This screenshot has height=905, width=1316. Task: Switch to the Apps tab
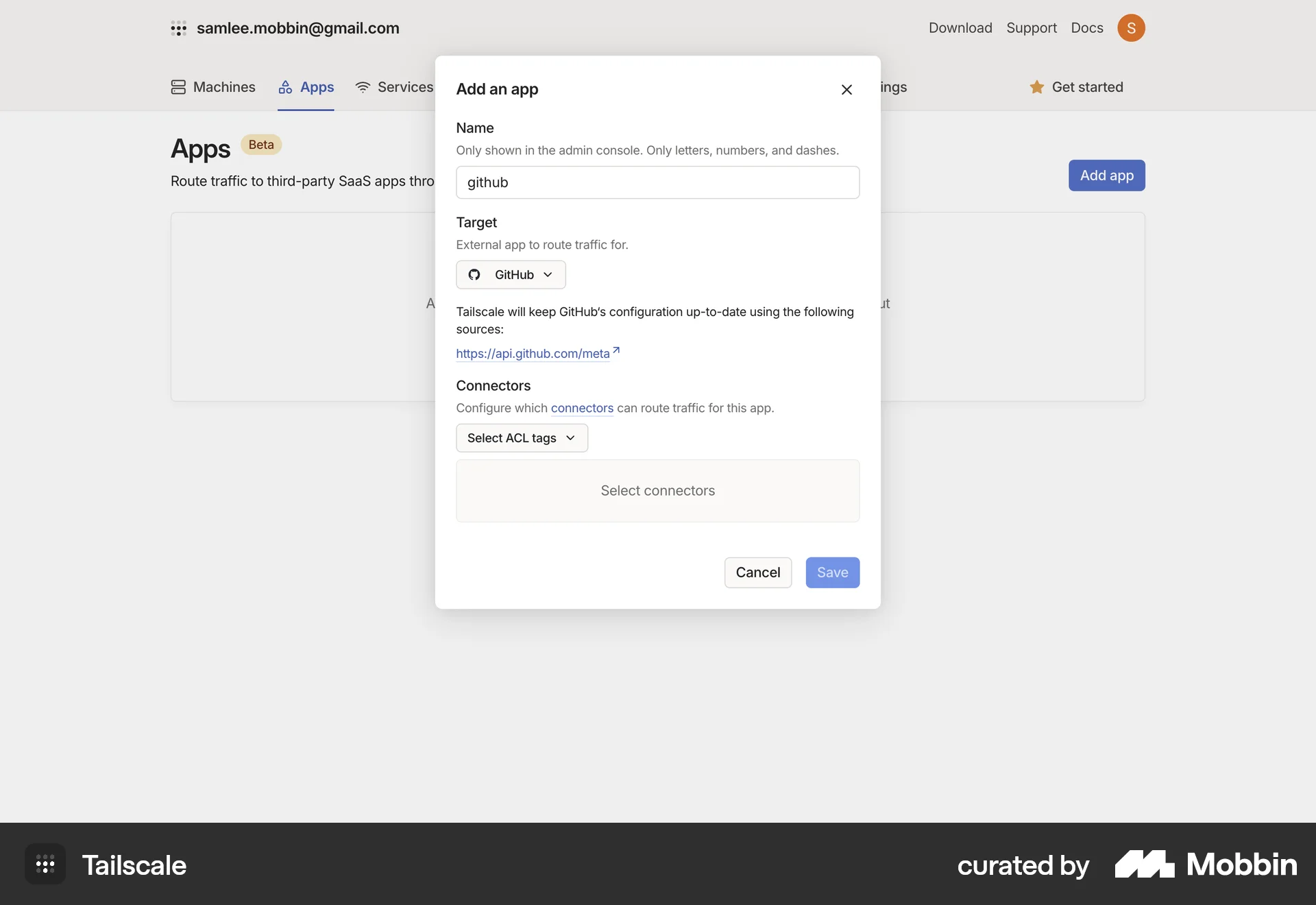[x=315, y=87]
